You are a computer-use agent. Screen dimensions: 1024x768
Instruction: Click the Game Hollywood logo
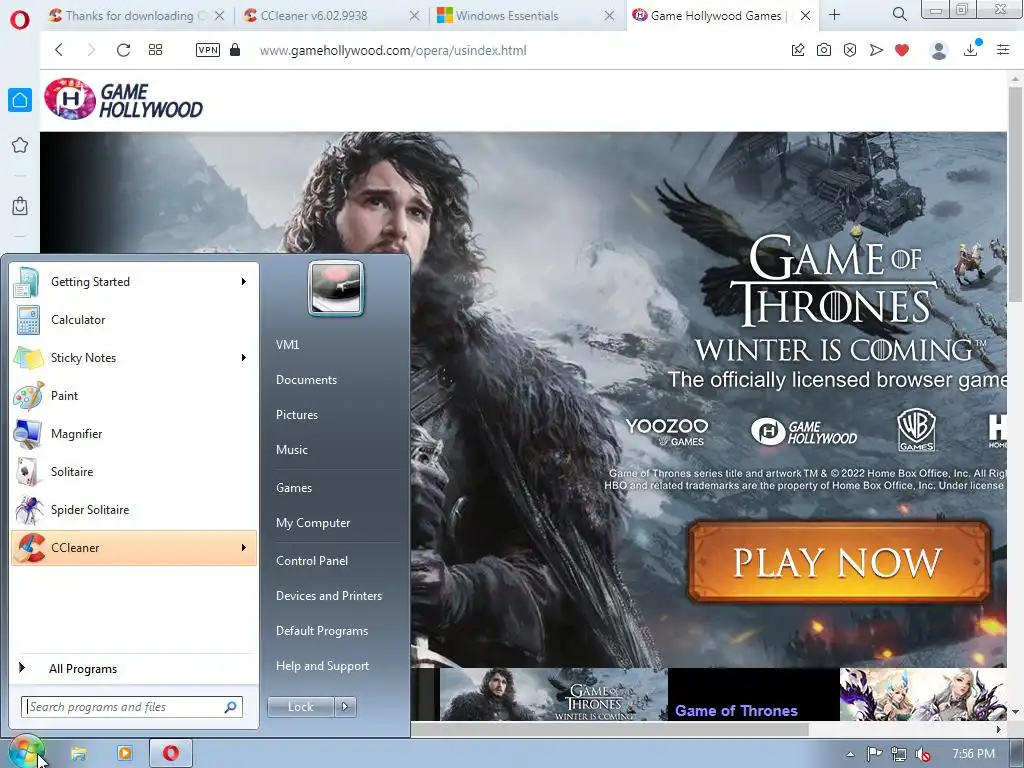[124, 99]
